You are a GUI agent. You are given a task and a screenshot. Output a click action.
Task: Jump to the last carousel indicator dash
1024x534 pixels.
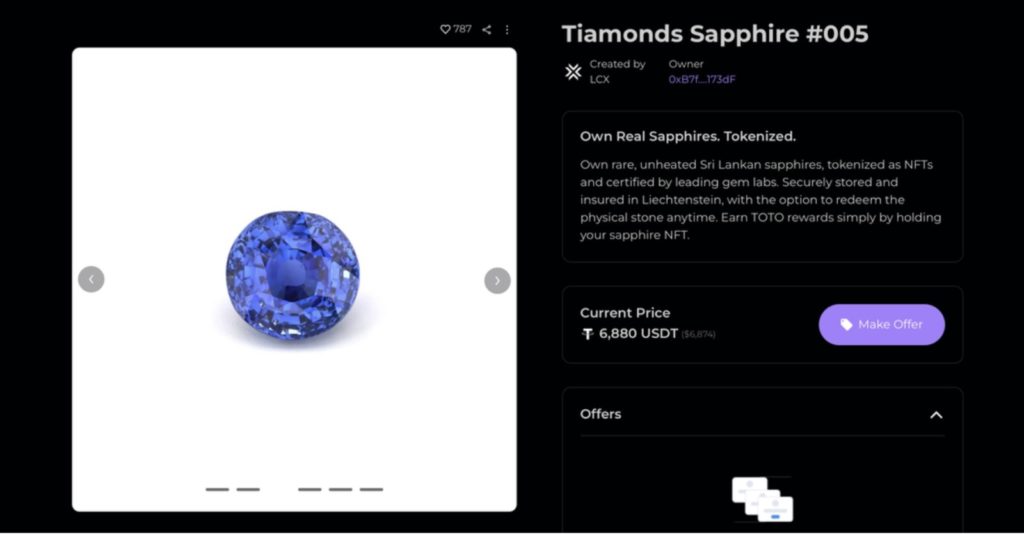[x=372, y=489]
